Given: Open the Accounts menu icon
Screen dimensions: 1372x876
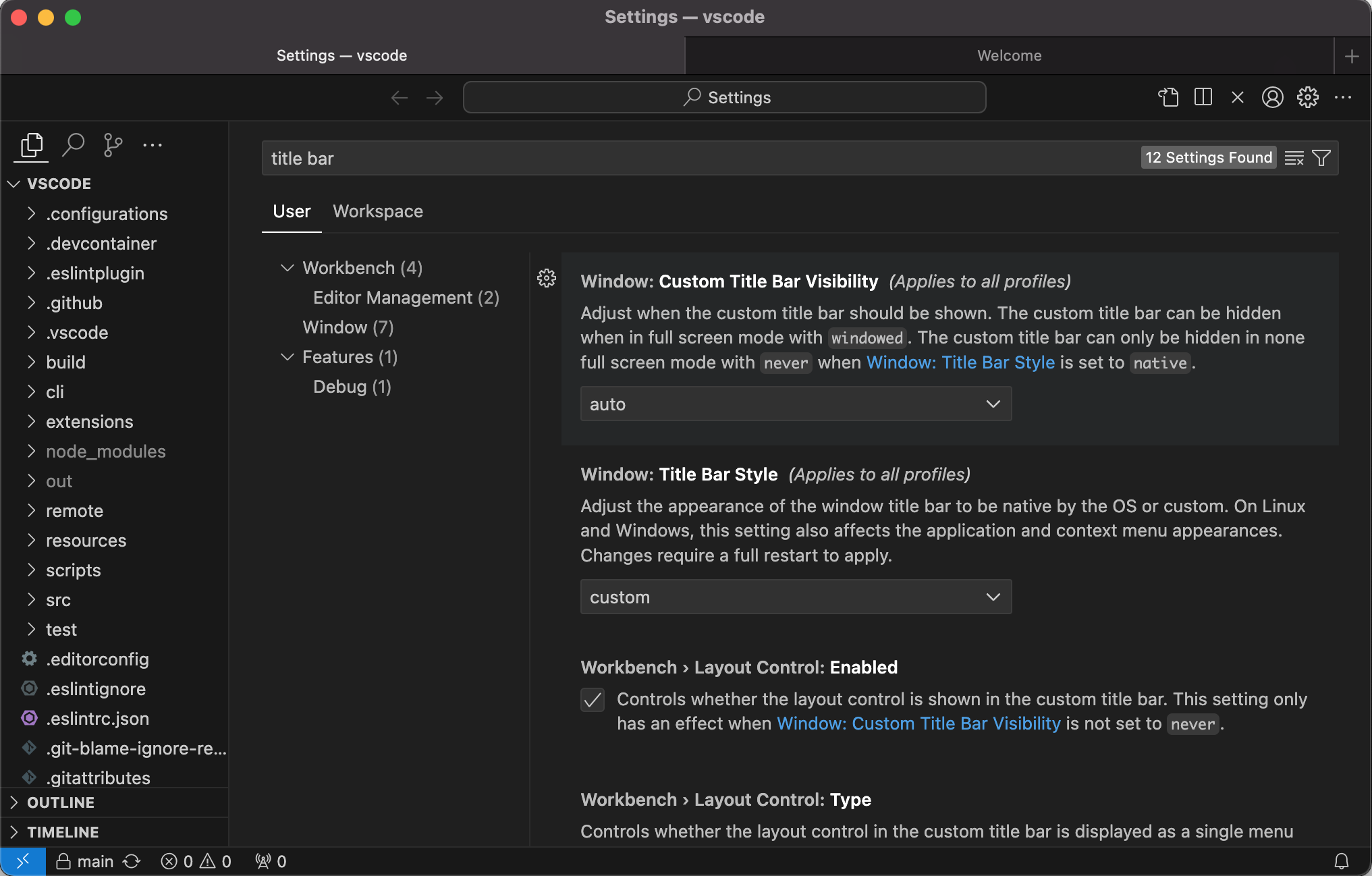Looking at the screenshot, I should pyautogui.click(x=1272, y=97).
